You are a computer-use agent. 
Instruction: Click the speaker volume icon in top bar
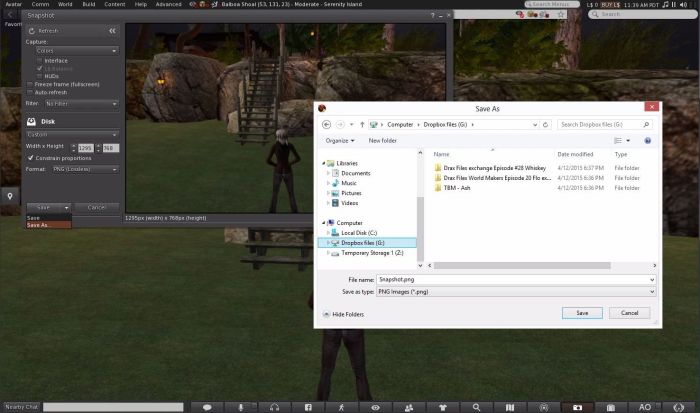[683, 4]
